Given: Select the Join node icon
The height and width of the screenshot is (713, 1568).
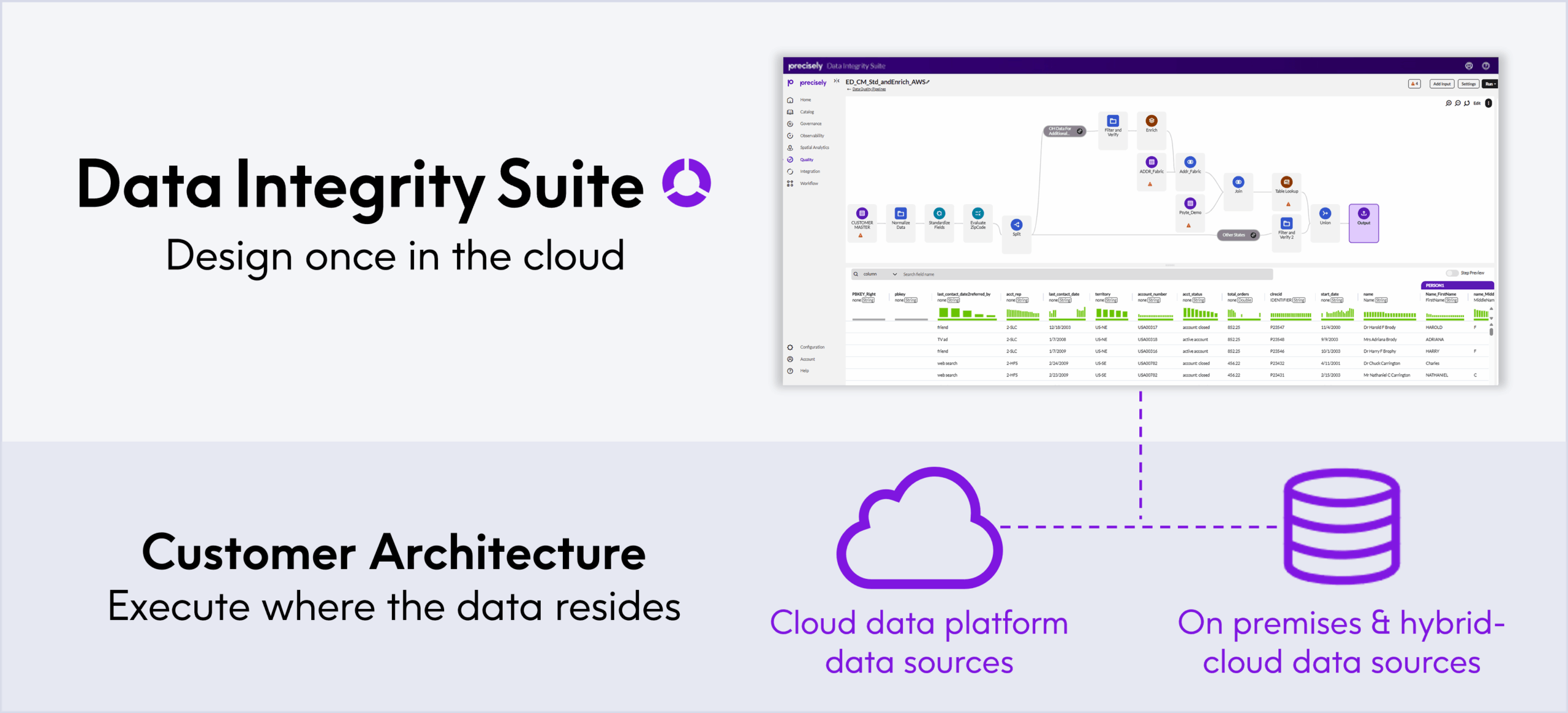Looking at the screenshot, I should (1238, 182).
